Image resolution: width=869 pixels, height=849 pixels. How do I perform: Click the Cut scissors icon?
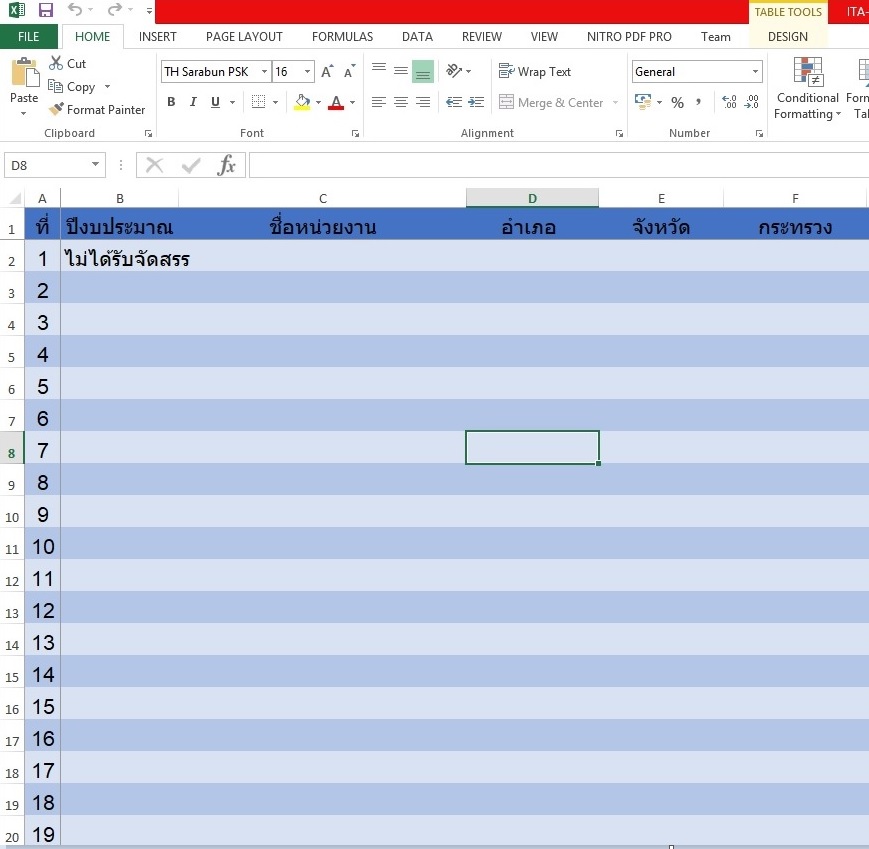pyautogui.click(x=56, y=63)
